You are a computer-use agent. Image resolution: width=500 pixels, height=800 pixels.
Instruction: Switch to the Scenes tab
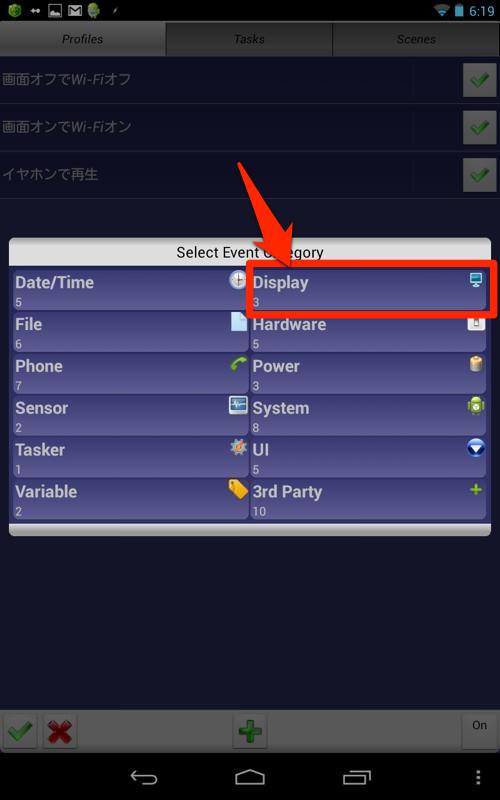(x=416, y=39)
